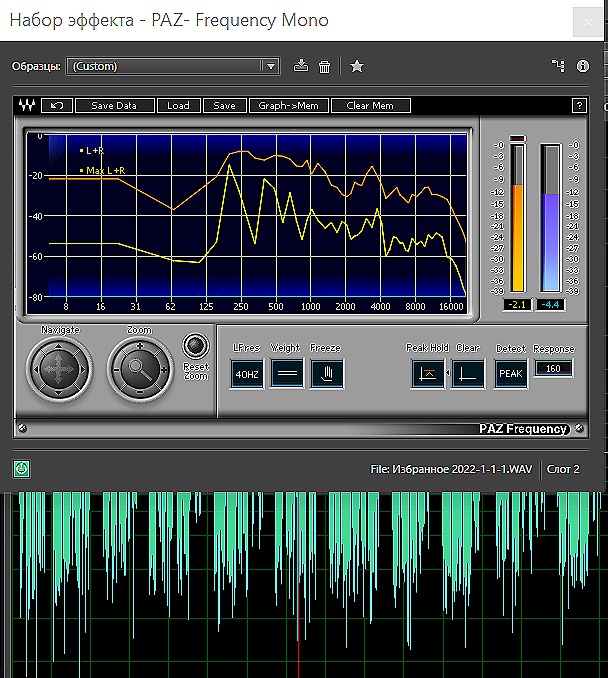Toggle effect power state button
608x678 pixels.
coord(22,469)
